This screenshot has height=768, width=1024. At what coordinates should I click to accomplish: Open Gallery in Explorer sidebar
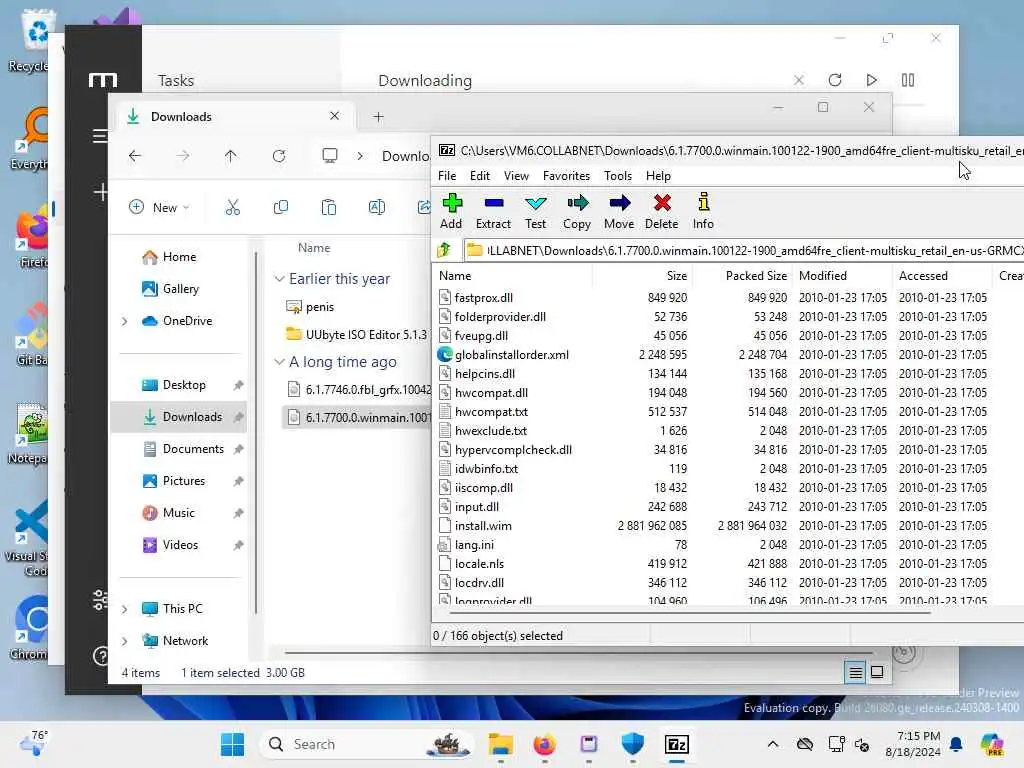[179, 289]
